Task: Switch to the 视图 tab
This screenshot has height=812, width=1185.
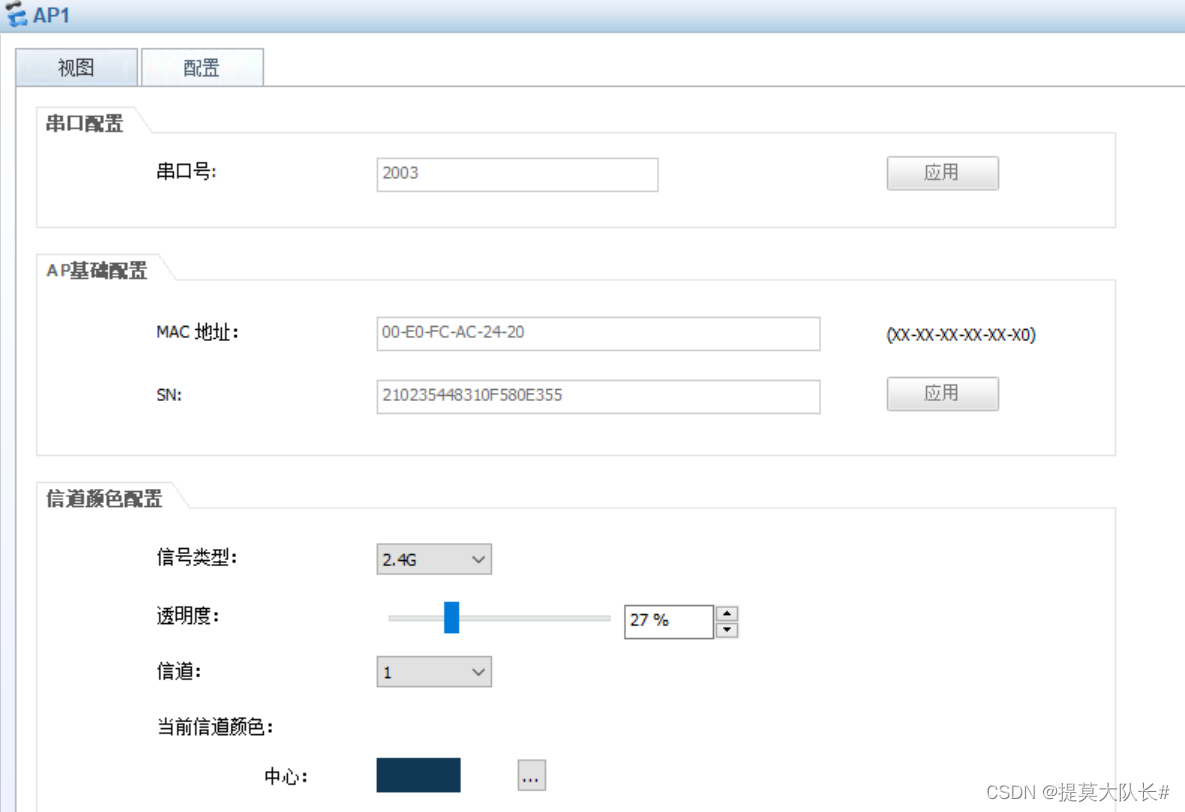Action: point(75,66)
